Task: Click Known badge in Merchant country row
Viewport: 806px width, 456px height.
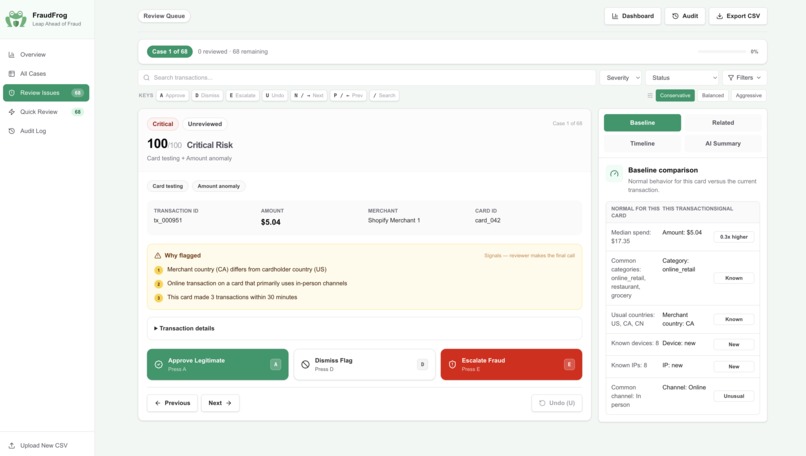Action: tap(734, 319)
